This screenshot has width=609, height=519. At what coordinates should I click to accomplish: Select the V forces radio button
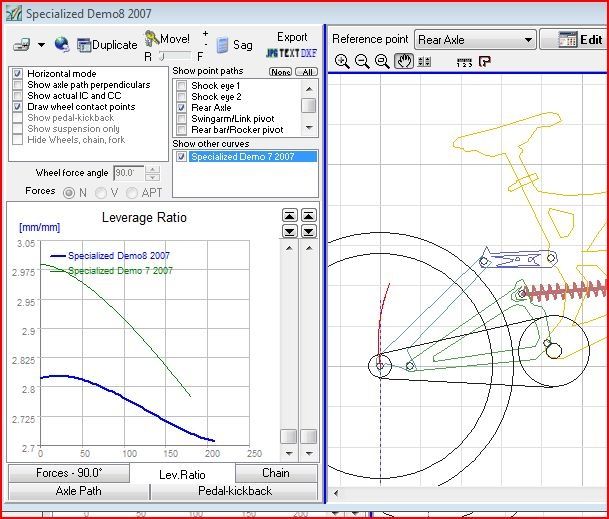100,193
